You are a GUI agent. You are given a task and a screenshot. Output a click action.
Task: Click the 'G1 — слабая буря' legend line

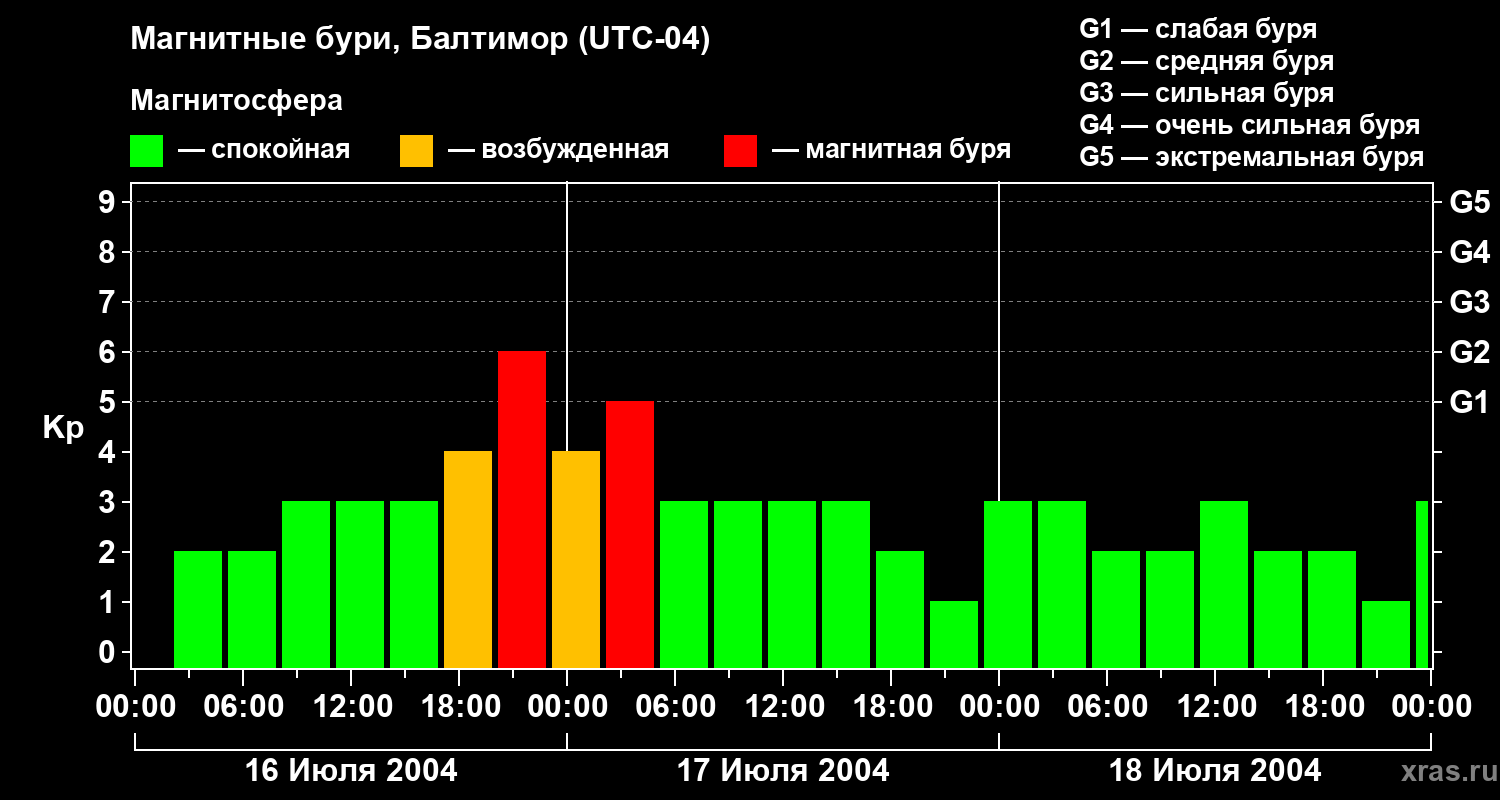point(1198,30)
